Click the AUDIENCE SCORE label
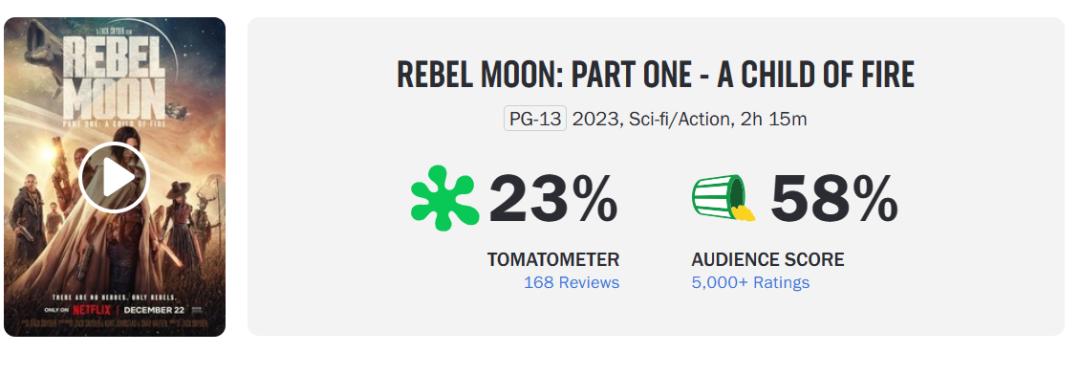 pos(767,260)
